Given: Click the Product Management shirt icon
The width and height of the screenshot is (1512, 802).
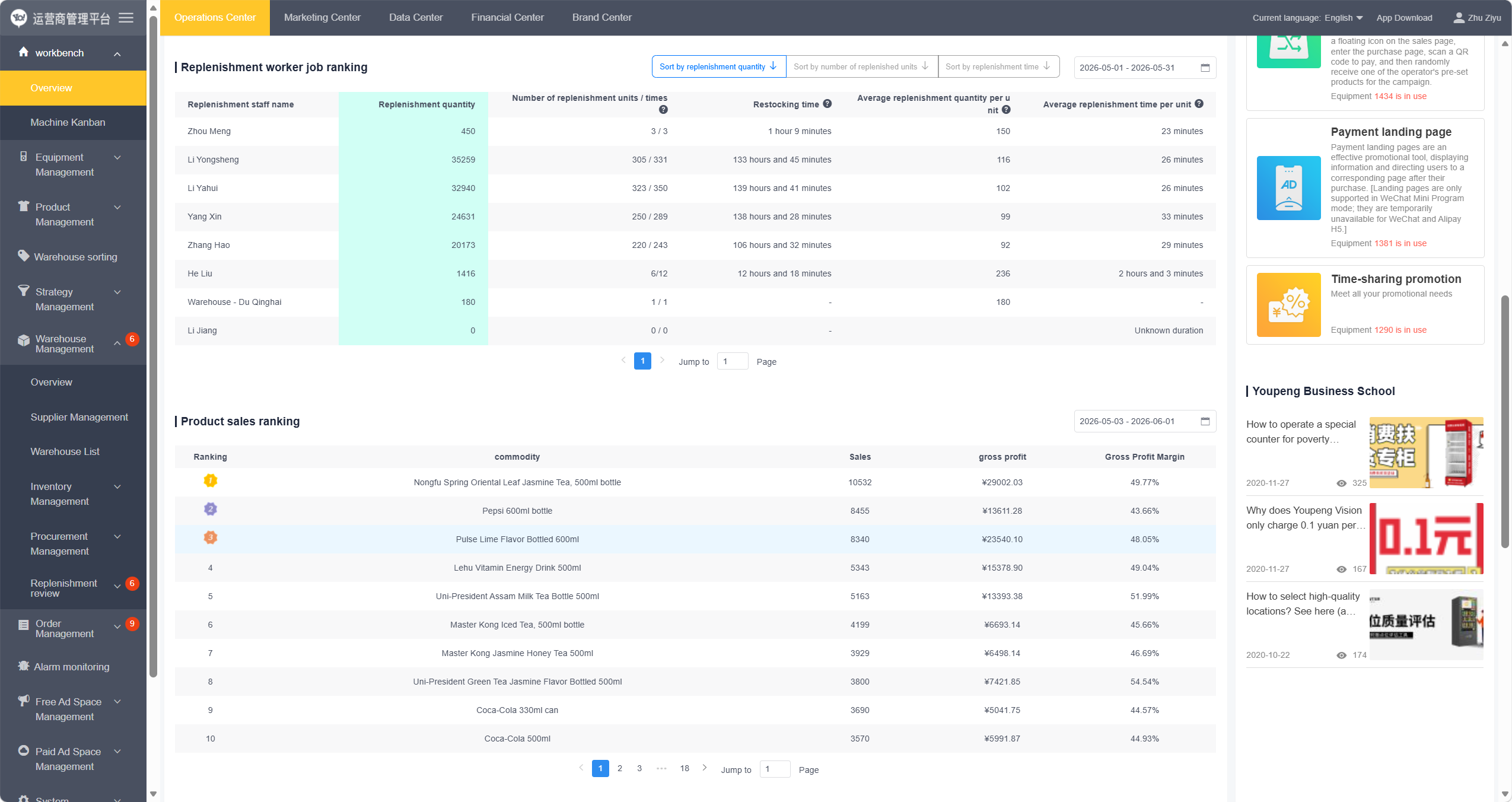Looking at the screenshot, I should pyautogui.click(x=23, y=206).
